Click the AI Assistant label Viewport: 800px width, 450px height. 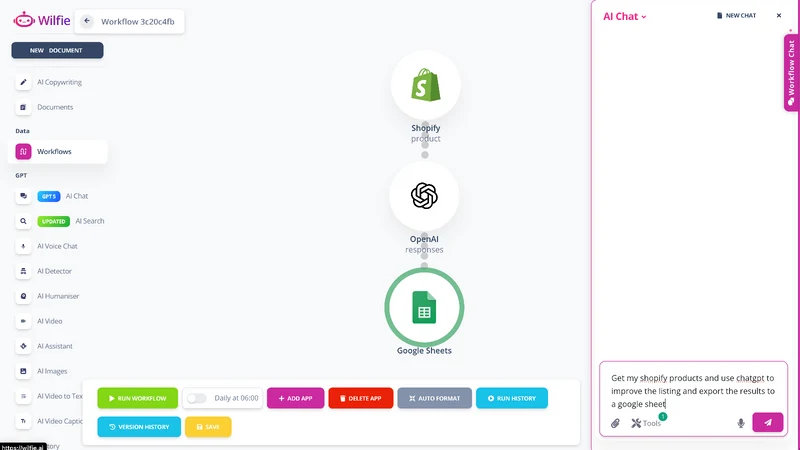55,346
